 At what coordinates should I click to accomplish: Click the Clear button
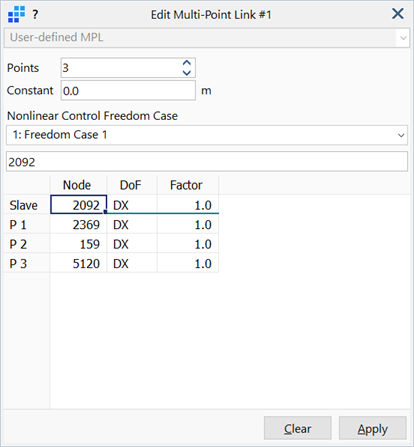point(298,428)
